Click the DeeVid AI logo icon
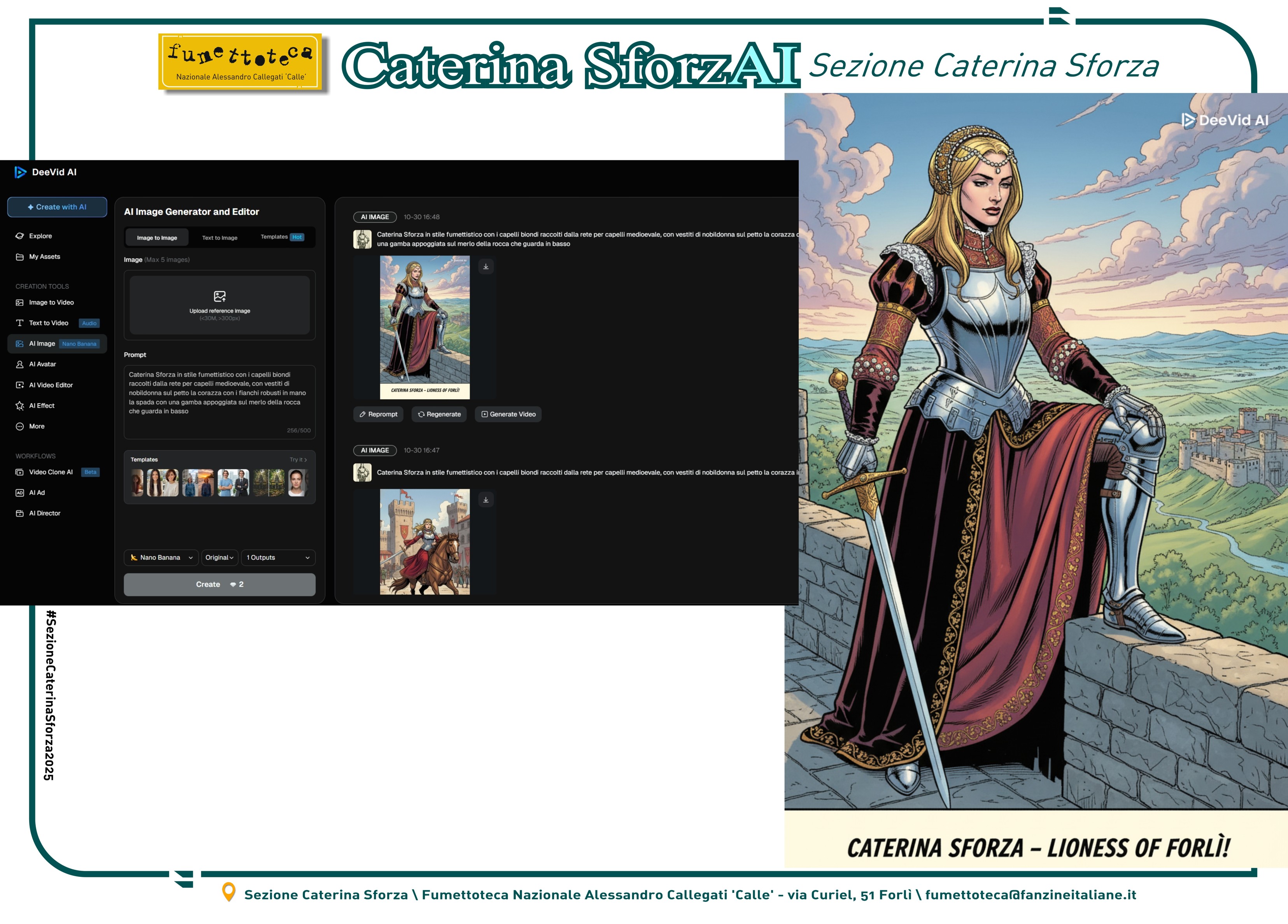The width and height of the screenshot is (1288, 924). [21, 172]
